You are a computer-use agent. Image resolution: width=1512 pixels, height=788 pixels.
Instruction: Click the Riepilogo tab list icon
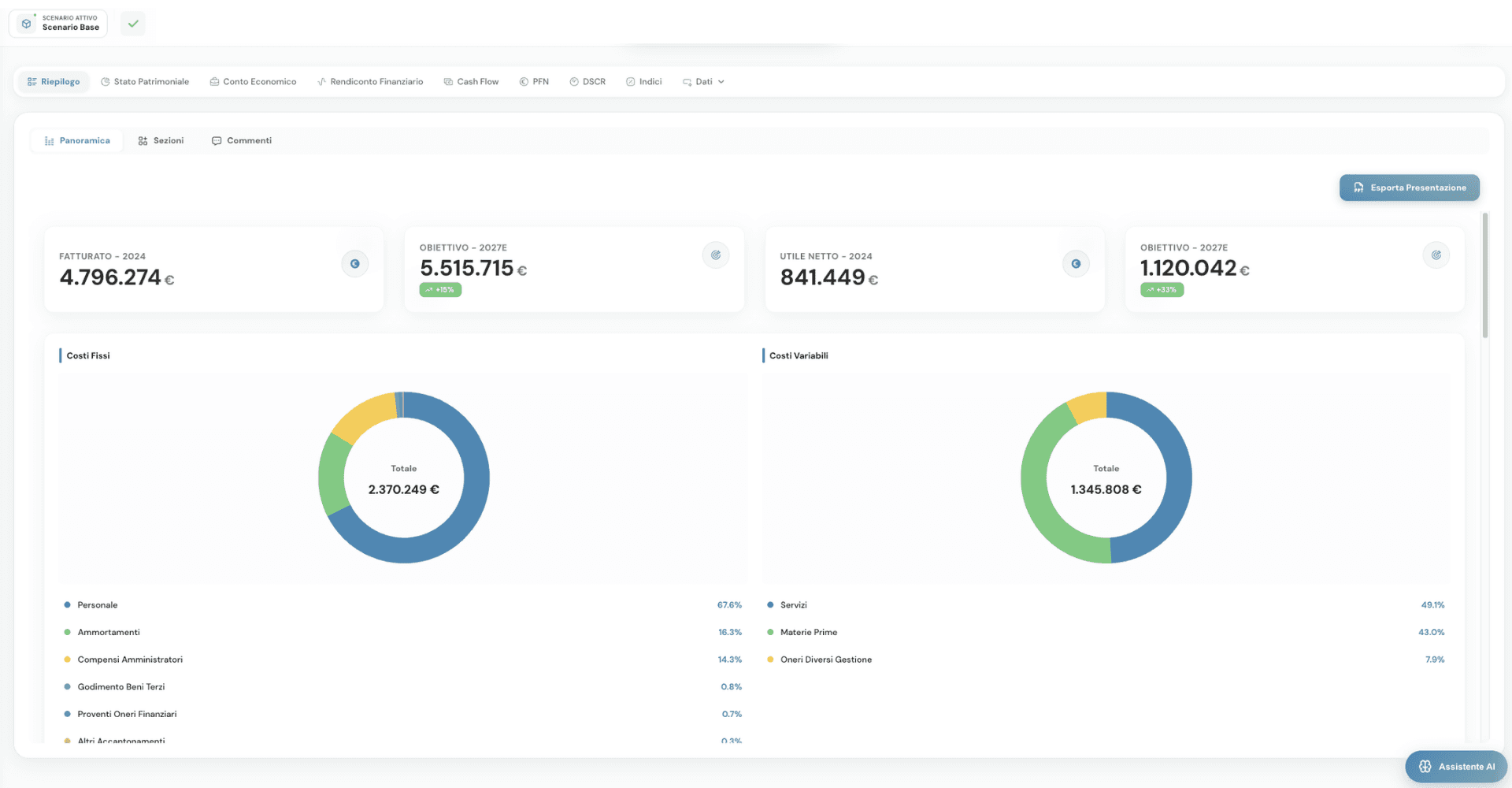(32, 82)
